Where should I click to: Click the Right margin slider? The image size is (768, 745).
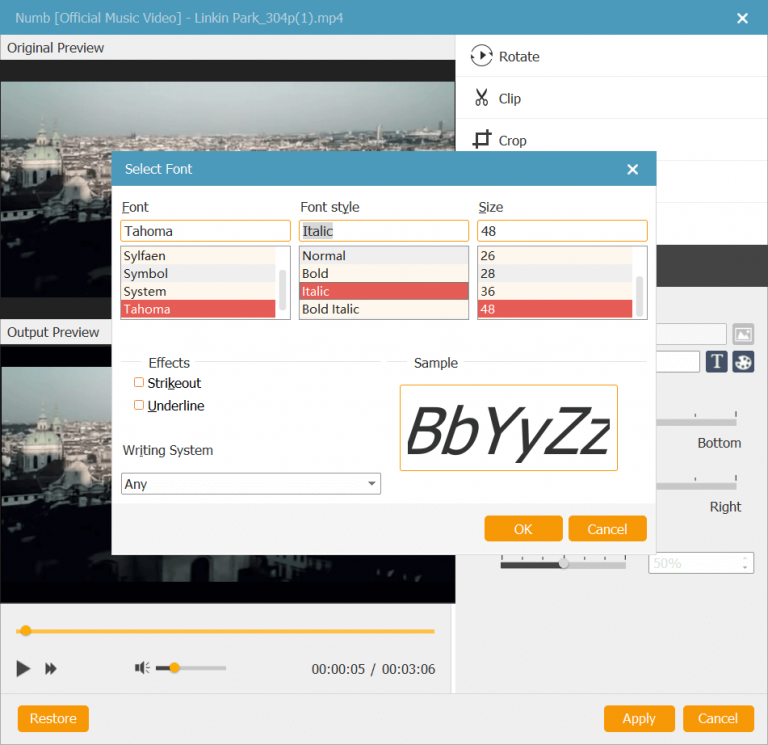pos(696,485)
